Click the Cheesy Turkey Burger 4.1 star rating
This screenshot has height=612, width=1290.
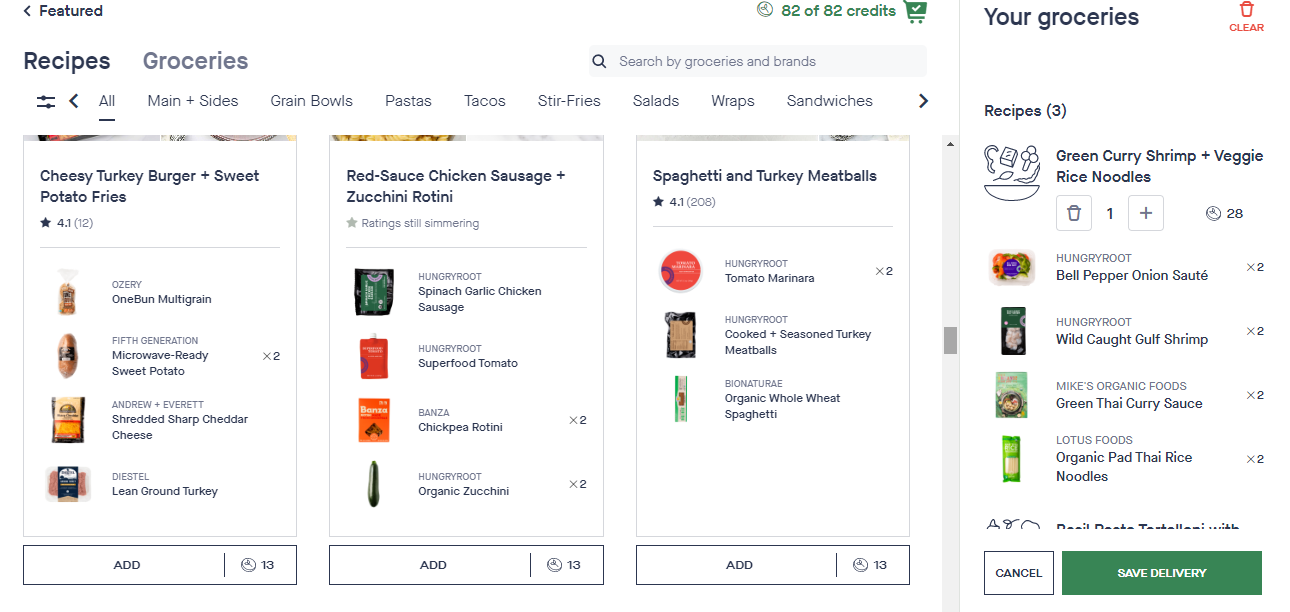pyautogui.click(x=67, y=223)
